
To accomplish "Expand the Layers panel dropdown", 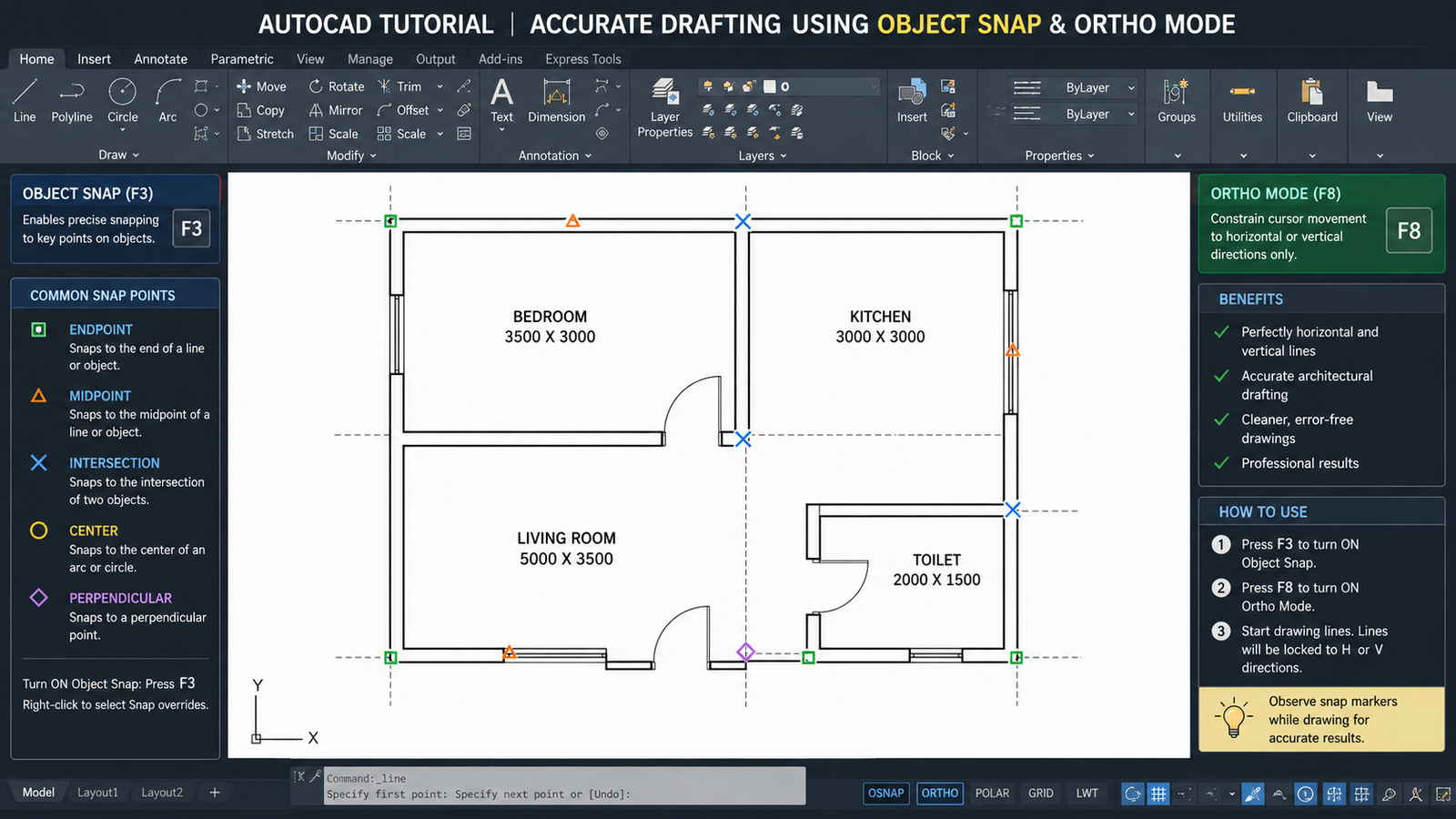I will coord(763,156).
